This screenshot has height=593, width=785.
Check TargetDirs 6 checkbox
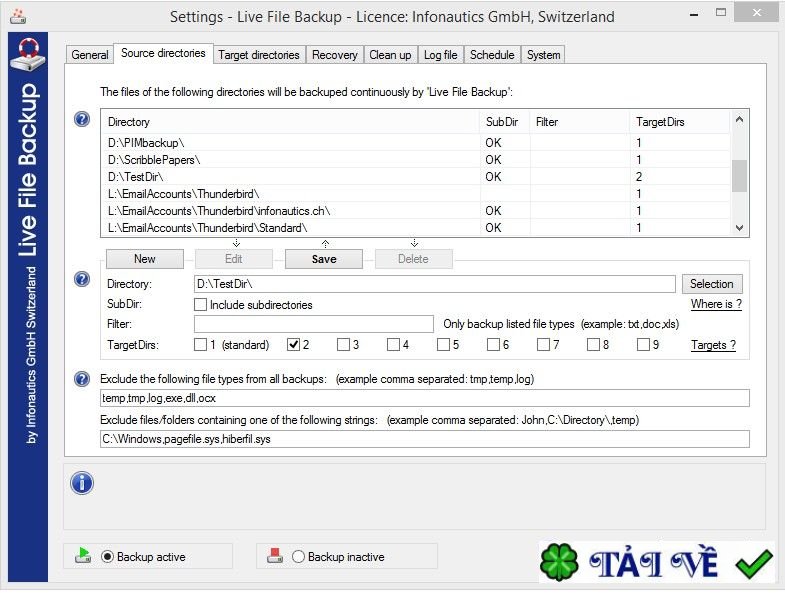(493, 345)
